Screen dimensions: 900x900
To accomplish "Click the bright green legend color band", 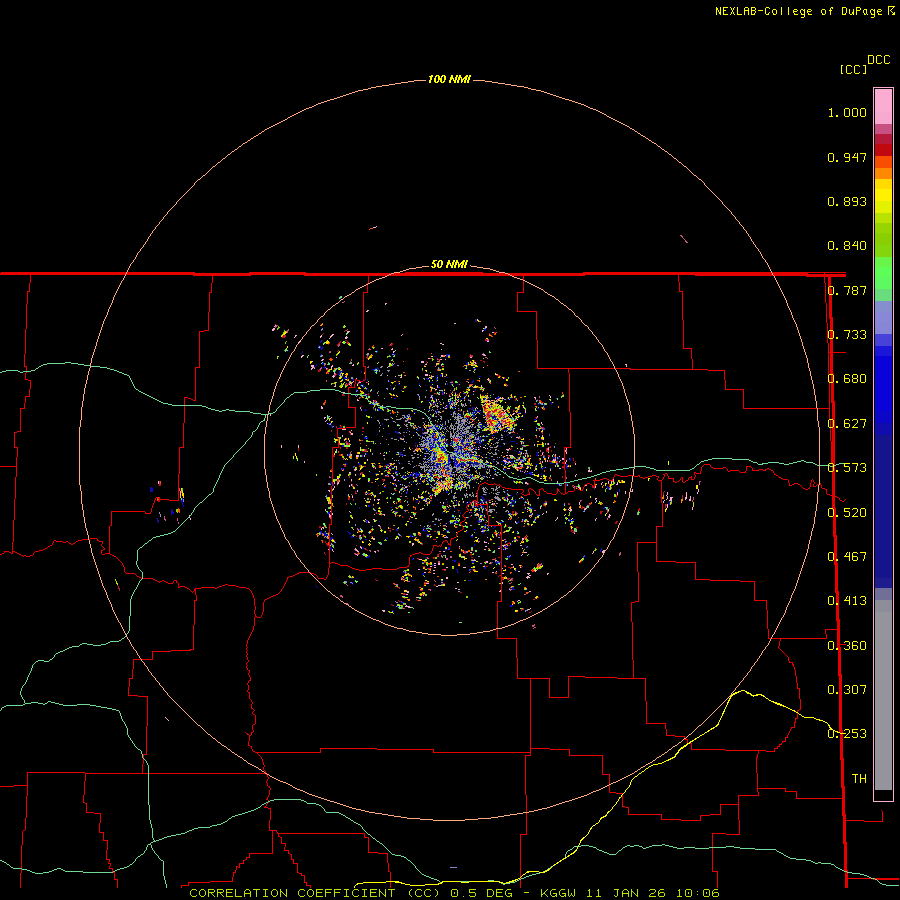I will [883, 273].
